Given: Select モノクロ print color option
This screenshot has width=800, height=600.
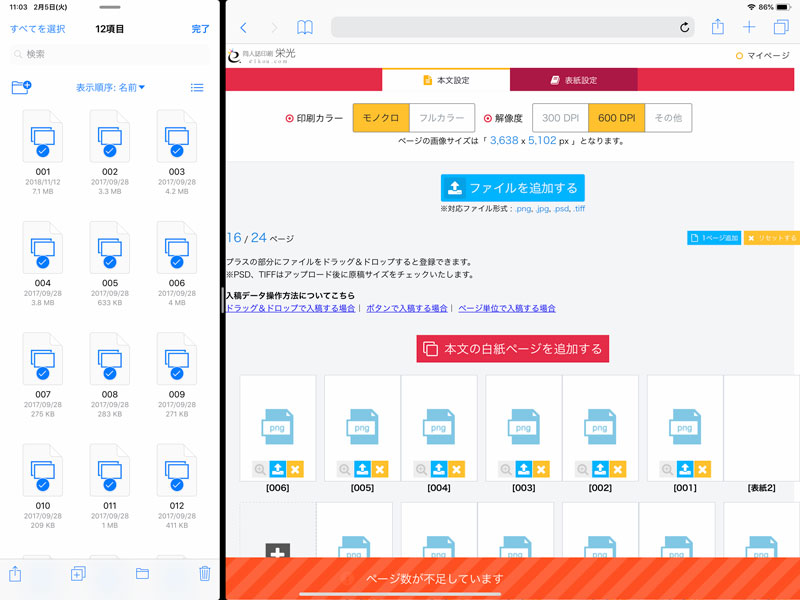Looking at the screenshot, I should coord(380,118).
